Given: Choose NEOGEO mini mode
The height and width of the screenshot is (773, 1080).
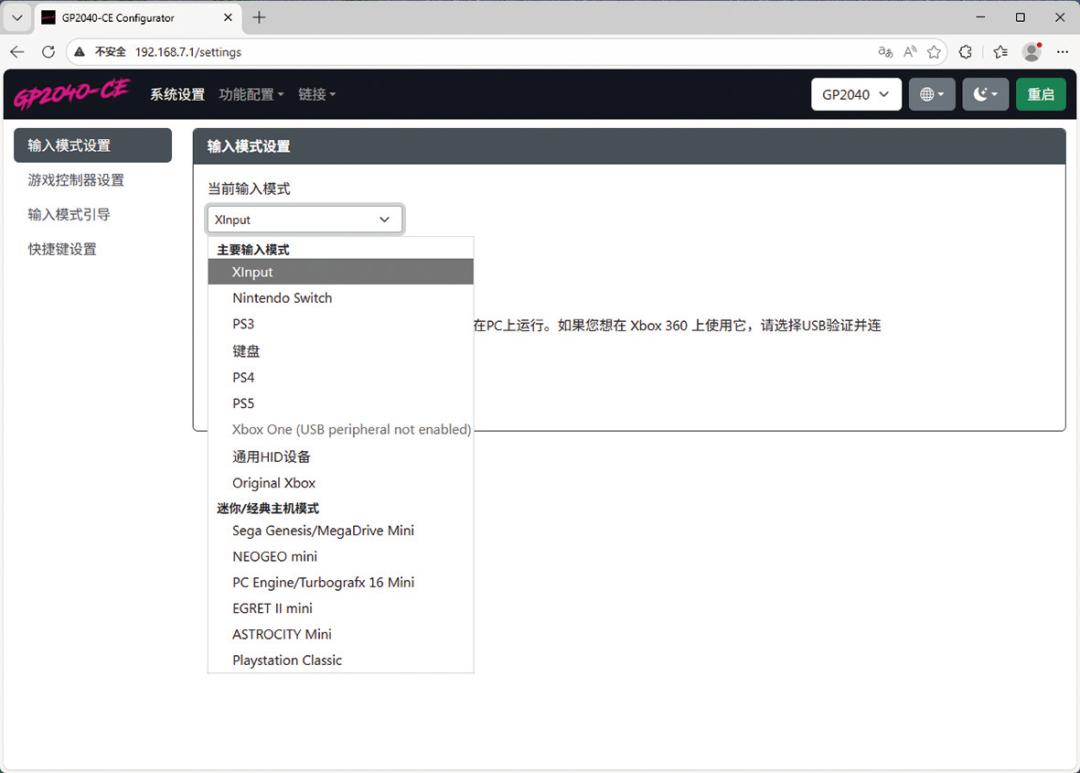Looking at the screenshot, I should (340, 556).
